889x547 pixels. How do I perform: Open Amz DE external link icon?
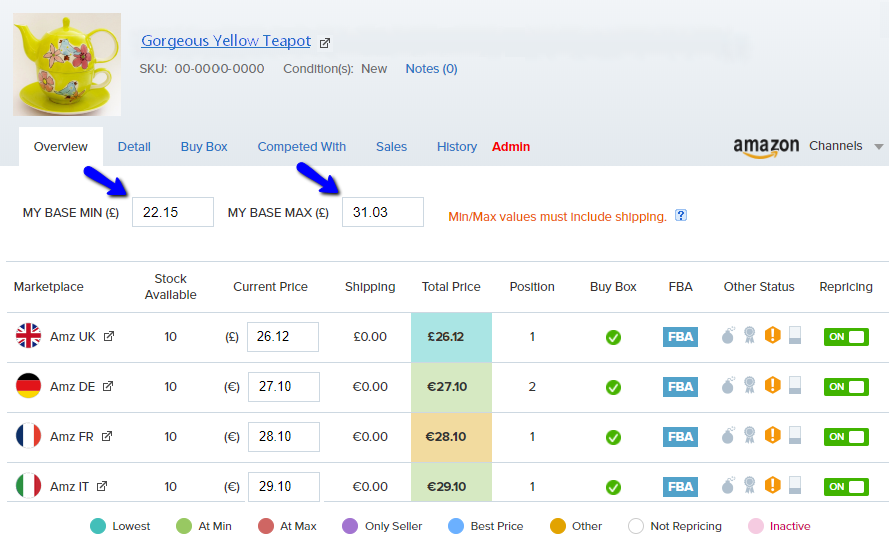pyautogui.click(x=108, y=386)
